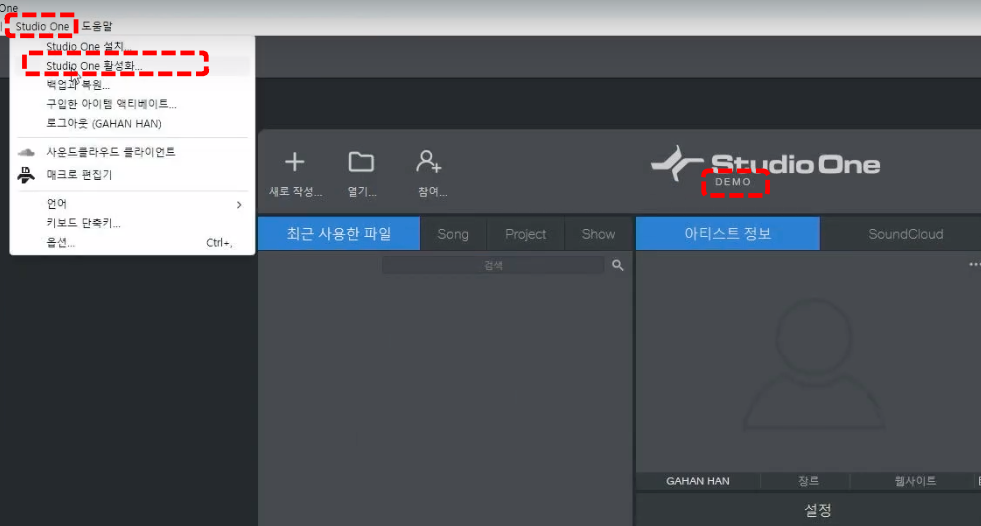Open the Studio One menu
The height and width of the screenshot is (526, 981).
pyautogui.click(x=42, y=26)
